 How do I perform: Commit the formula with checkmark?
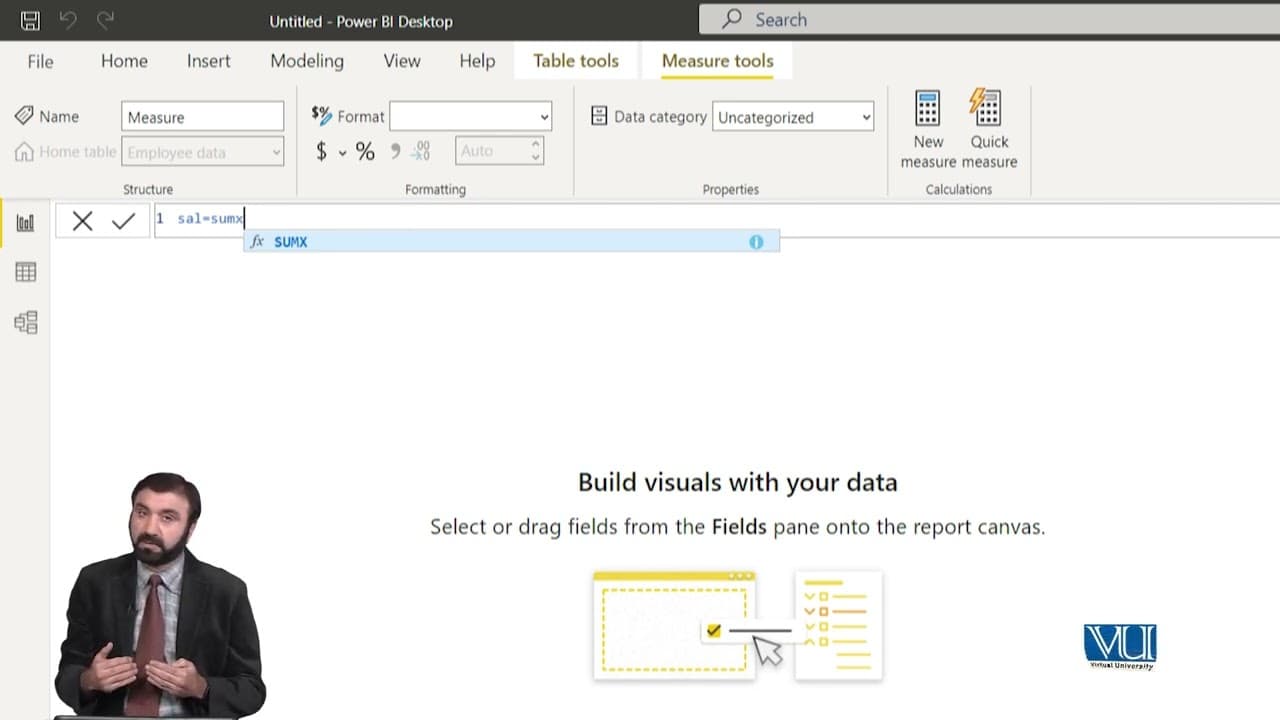pyautogui.click(x=123, y=221)
